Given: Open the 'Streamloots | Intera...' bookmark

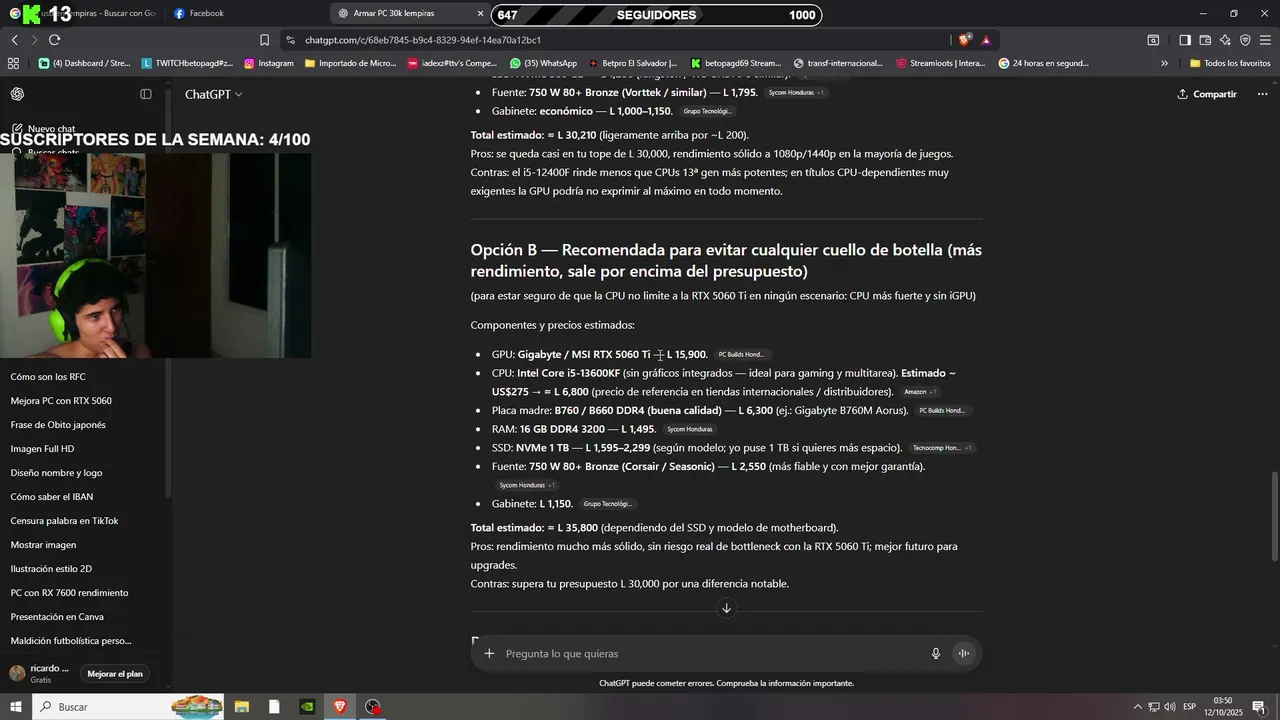Looking at the screenshot, I should (941, 63).
